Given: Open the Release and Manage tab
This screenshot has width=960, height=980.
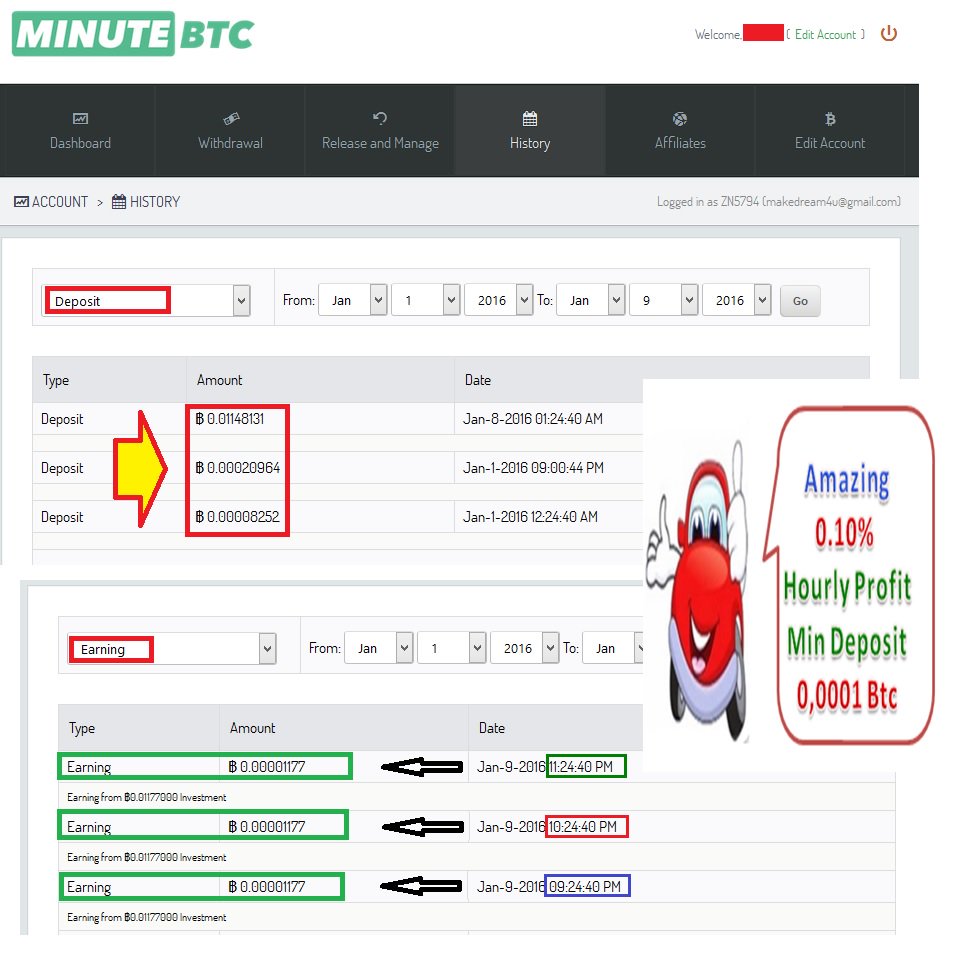Looking at the screenshot, I should [380, 131].
